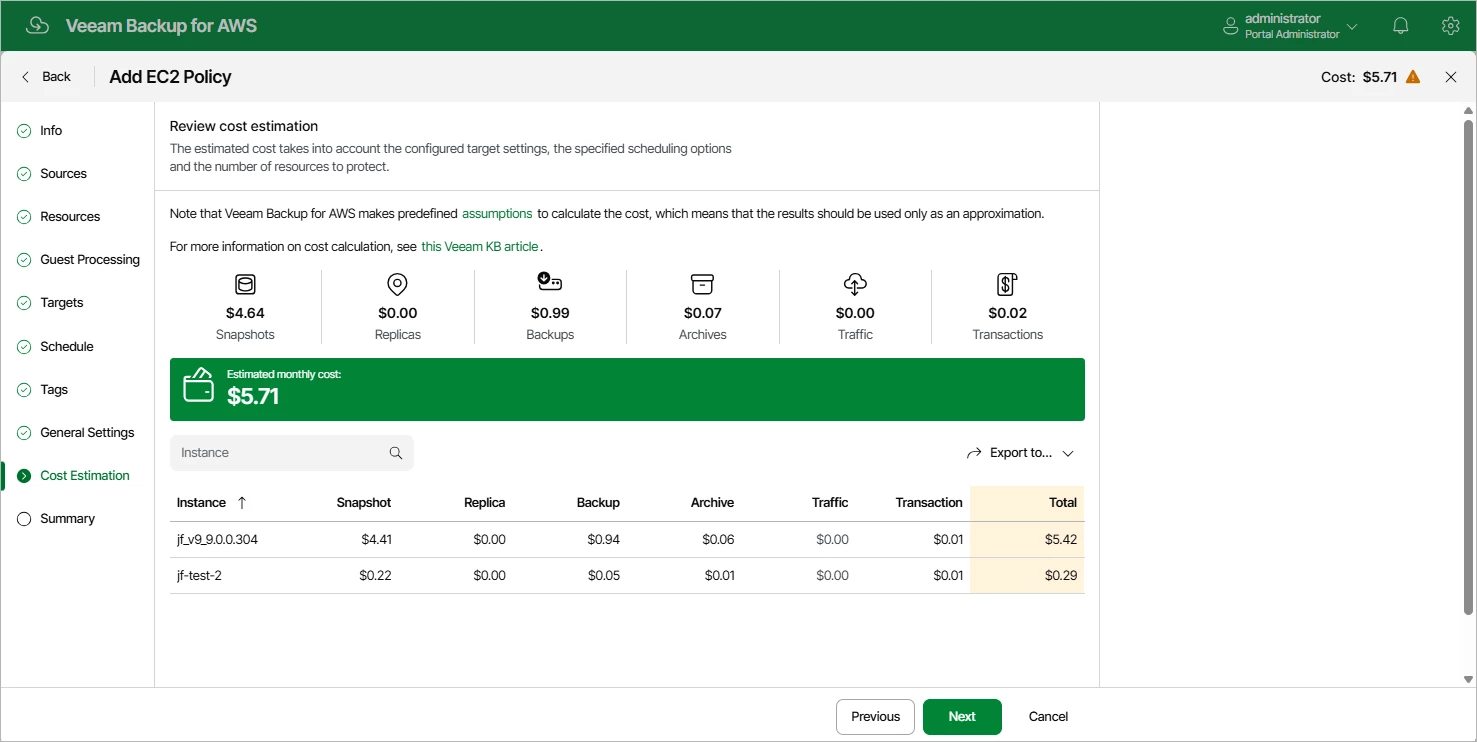Sort by the Snapshot column header
Screen dimensions: 1477x742
pyautogui.click(x=364, y=503)
